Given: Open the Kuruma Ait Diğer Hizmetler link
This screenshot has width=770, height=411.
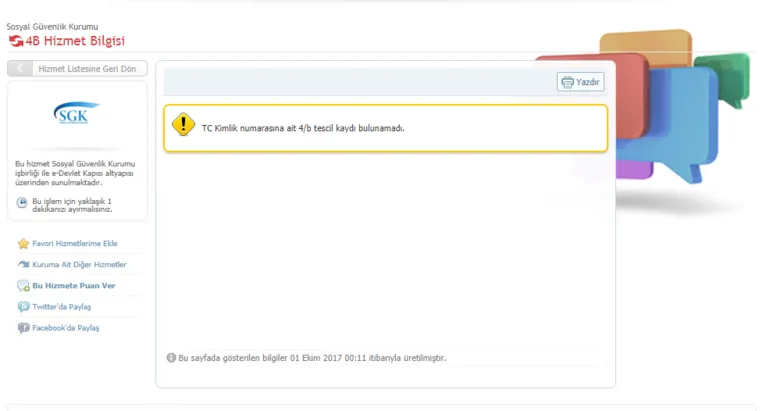Looking at the screenshot, I should (79, 265).
